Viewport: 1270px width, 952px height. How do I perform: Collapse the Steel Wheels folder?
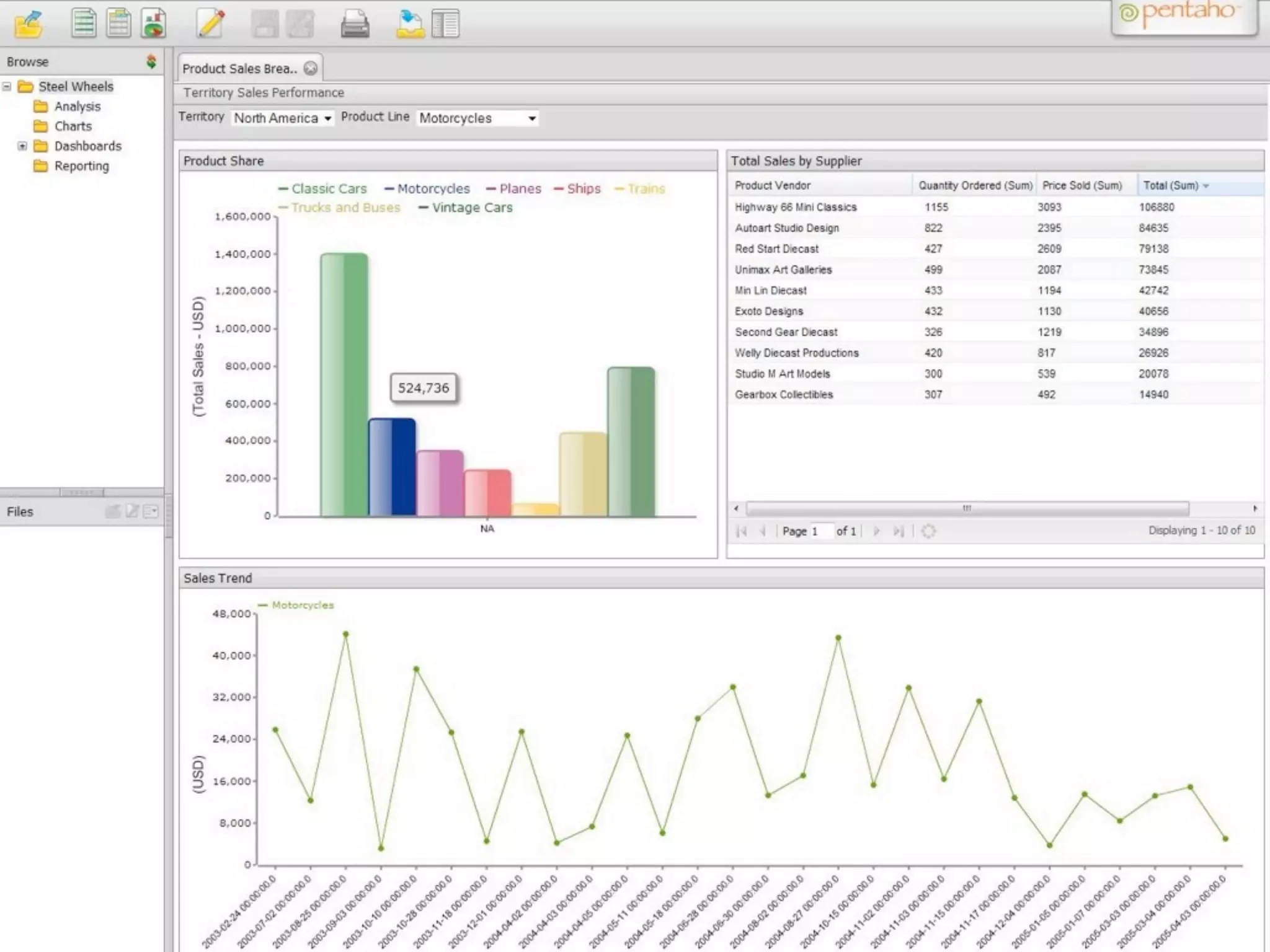click(7, 86)
